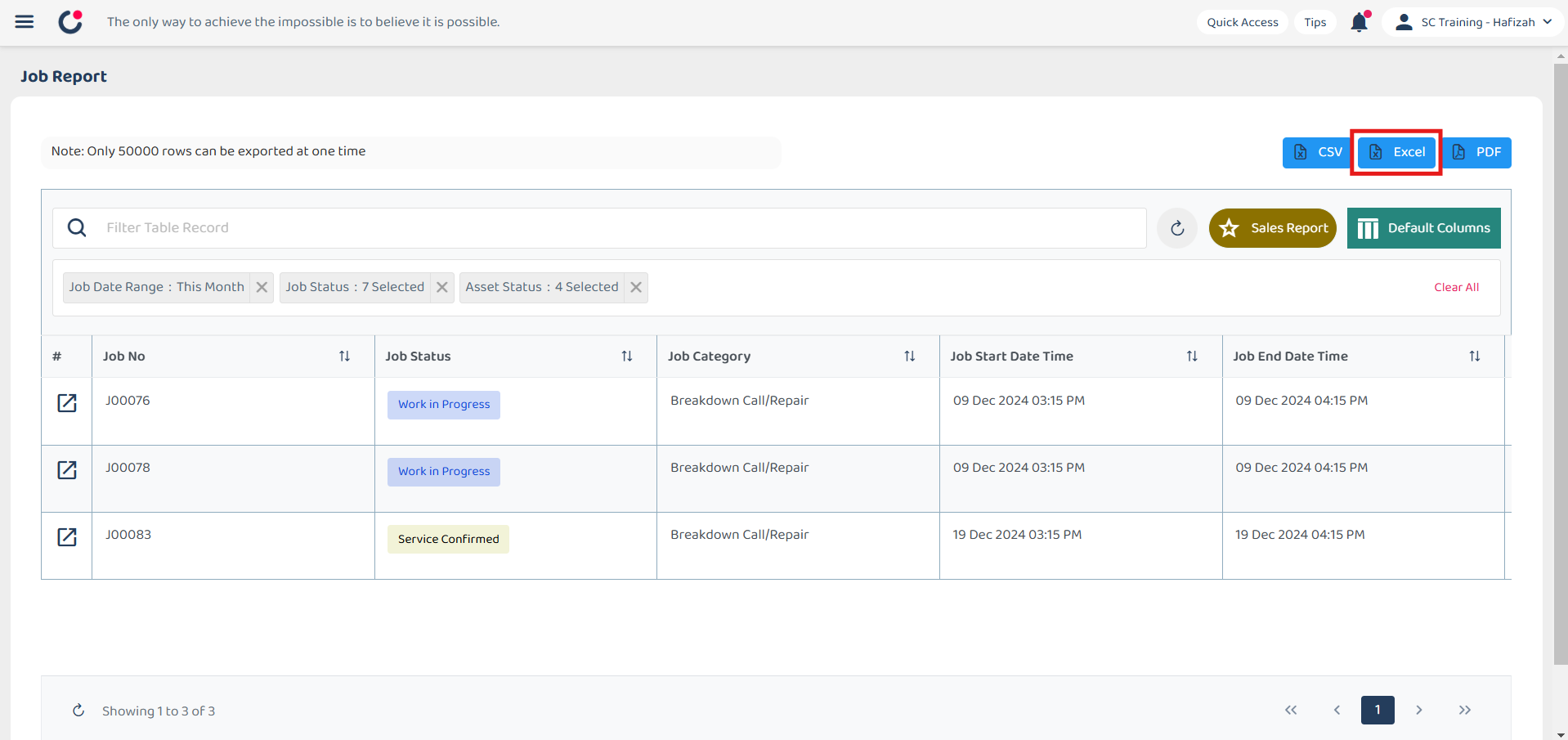
Task: Click Work in Progress badge for J00078
Action: [444, 472]
